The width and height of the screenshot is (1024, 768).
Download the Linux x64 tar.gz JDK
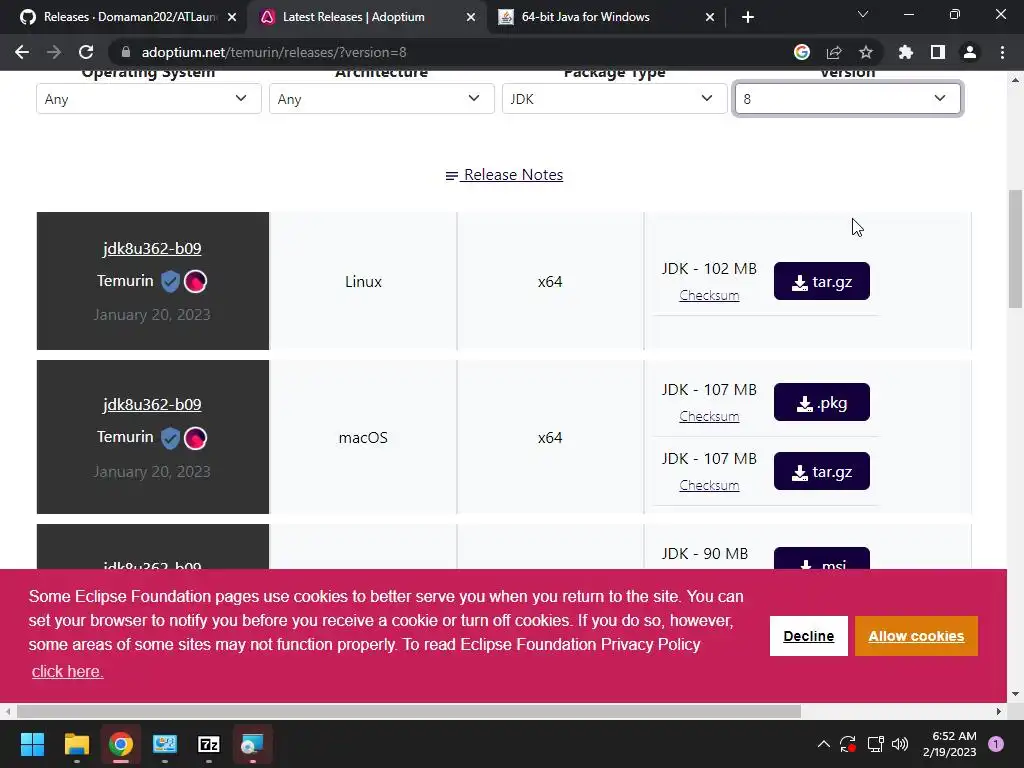coord(822,281)
